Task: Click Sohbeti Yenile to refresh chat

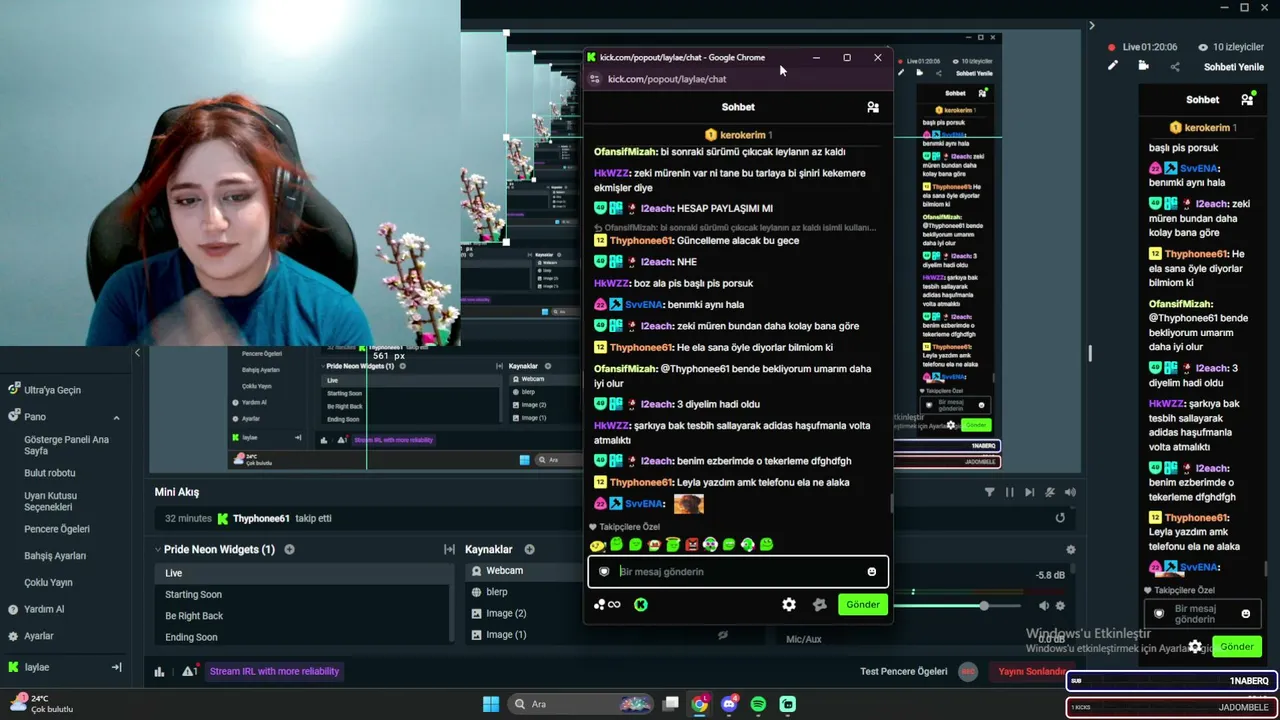Action: tap(1234, 67)
